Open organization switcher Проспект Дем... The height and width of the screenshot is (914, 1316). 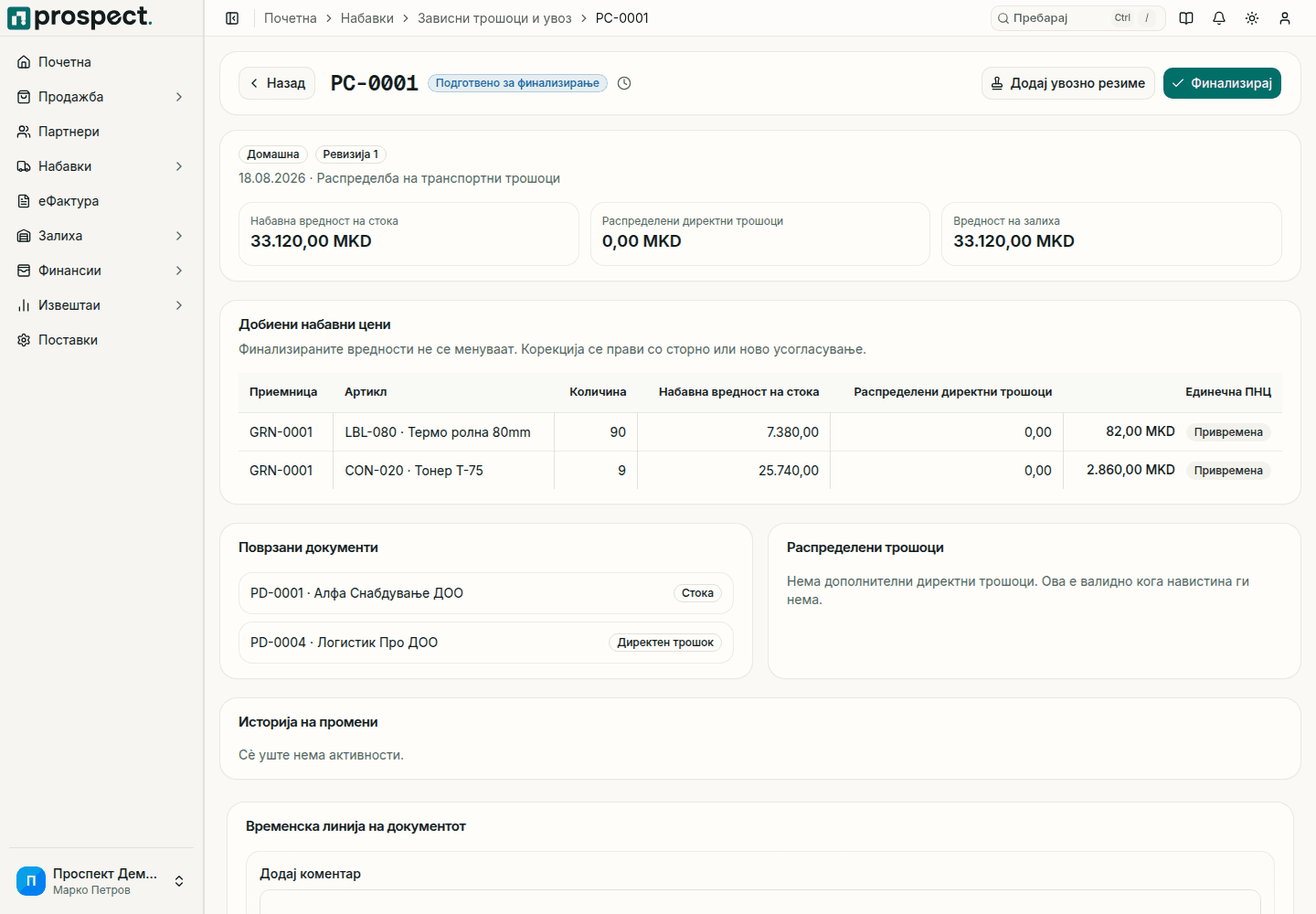point(101,881)
